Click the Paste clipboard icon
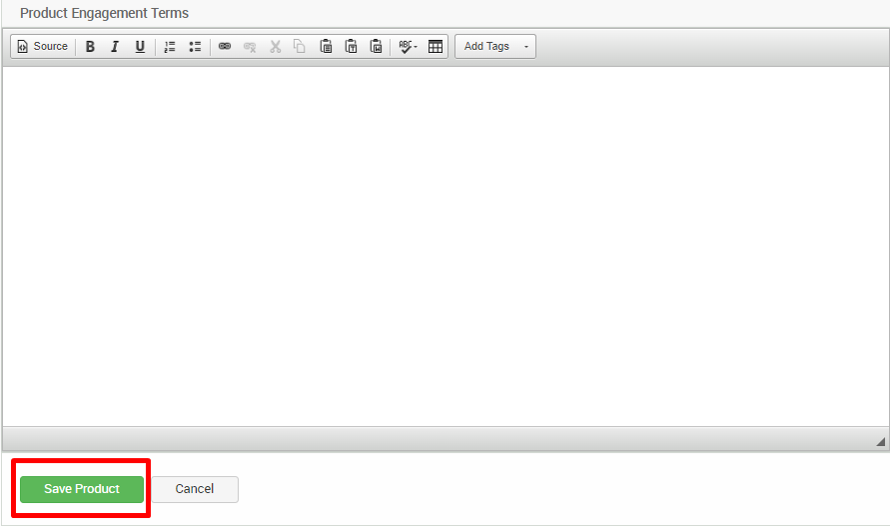Screen dimensions: 890x528 click(x=326, y=47)
